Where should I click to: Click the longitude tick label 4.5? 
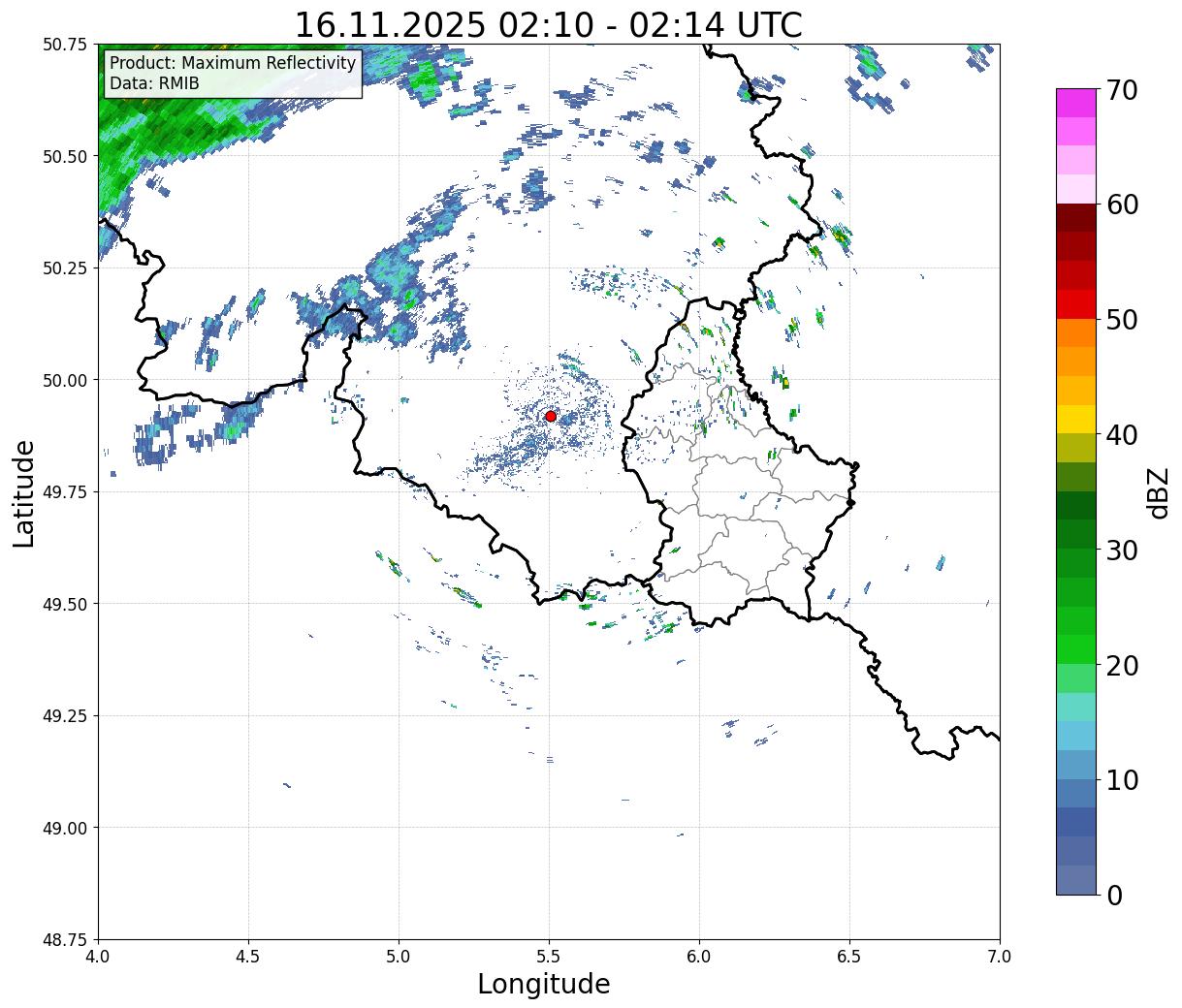[x=248, y=957]
